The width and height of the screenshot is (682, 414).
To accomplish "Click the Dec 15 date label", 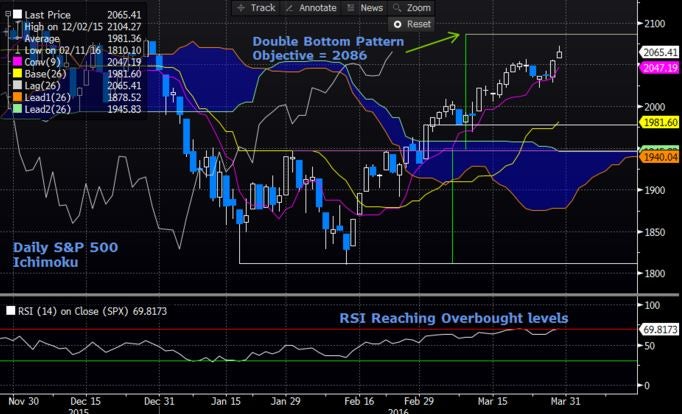I will pyautogui.click(x=85, y=401).
